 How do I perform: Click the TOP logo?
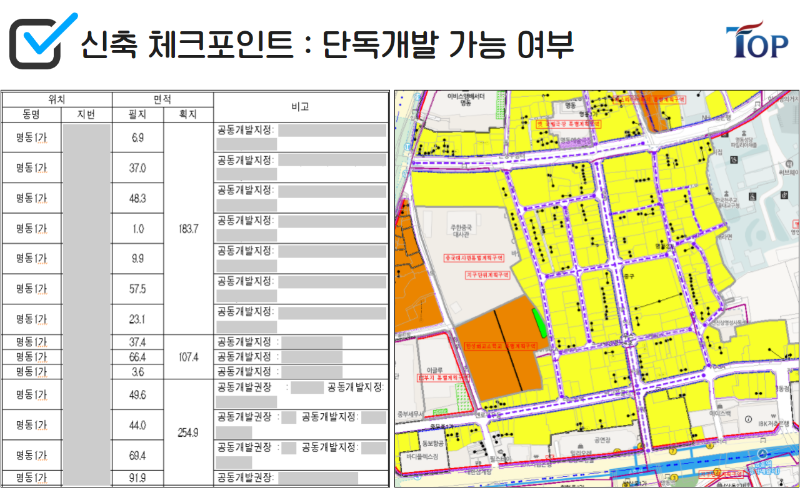point(757,40)
